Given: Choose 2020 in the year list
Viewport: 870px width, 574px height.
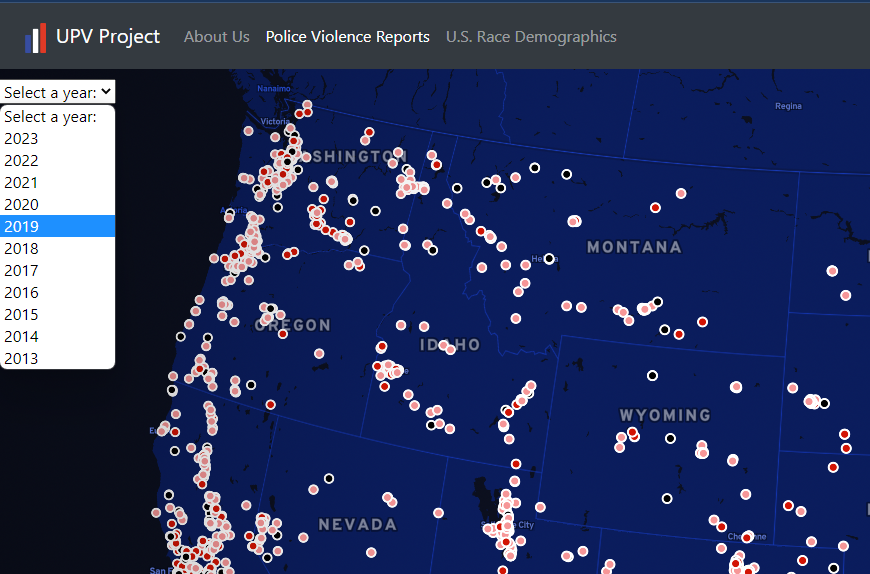Looking at the screenshot, I should pyautogui.click(x=58, y=205).
